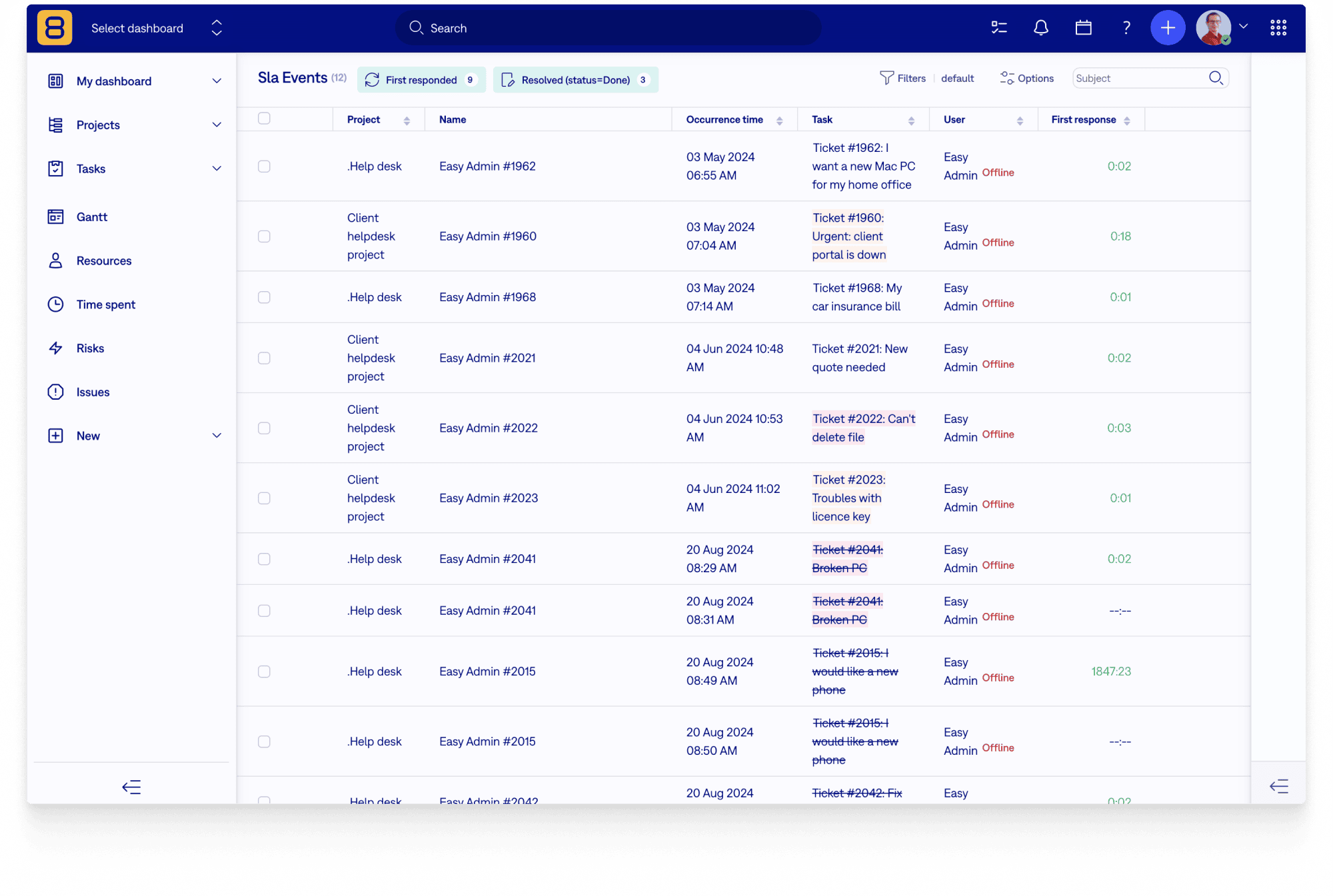Click the Tasks clipboard icon
This screenshot has width=1333, height=896.
click(56, 169)
